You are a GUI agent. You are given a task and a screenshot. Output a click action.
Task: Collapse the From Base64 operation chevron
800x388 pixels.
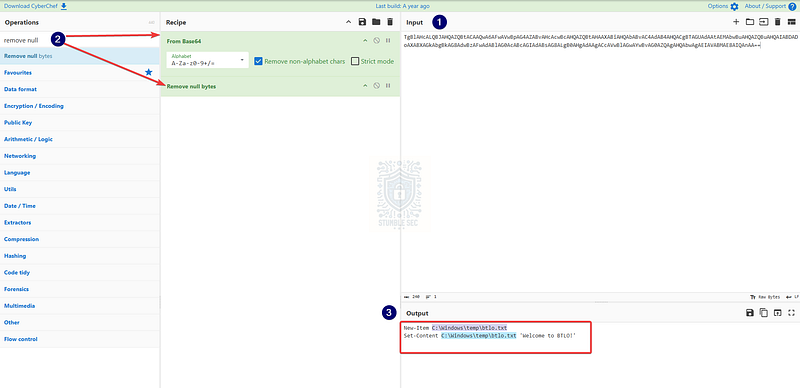click(x=365, y=40)
